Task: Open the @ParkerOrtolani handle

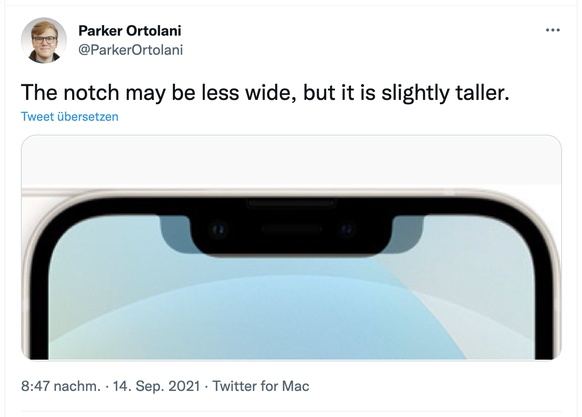Action: point(131,50)
